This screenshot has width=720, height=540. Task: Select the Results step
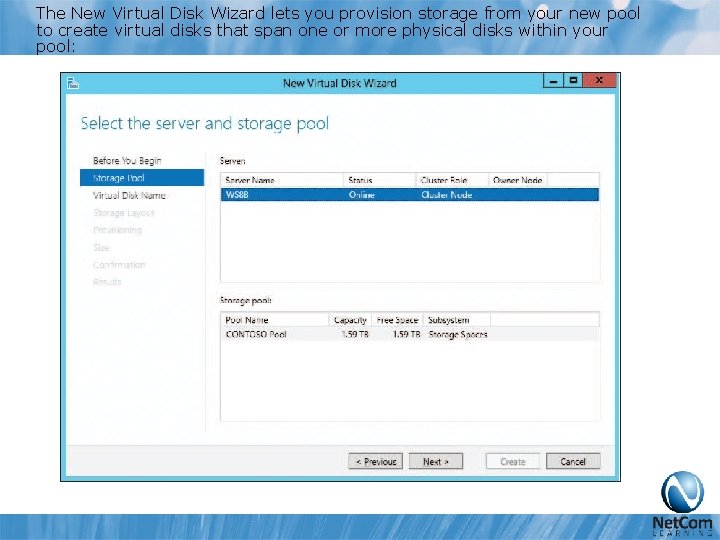click(x=107, y=282)
